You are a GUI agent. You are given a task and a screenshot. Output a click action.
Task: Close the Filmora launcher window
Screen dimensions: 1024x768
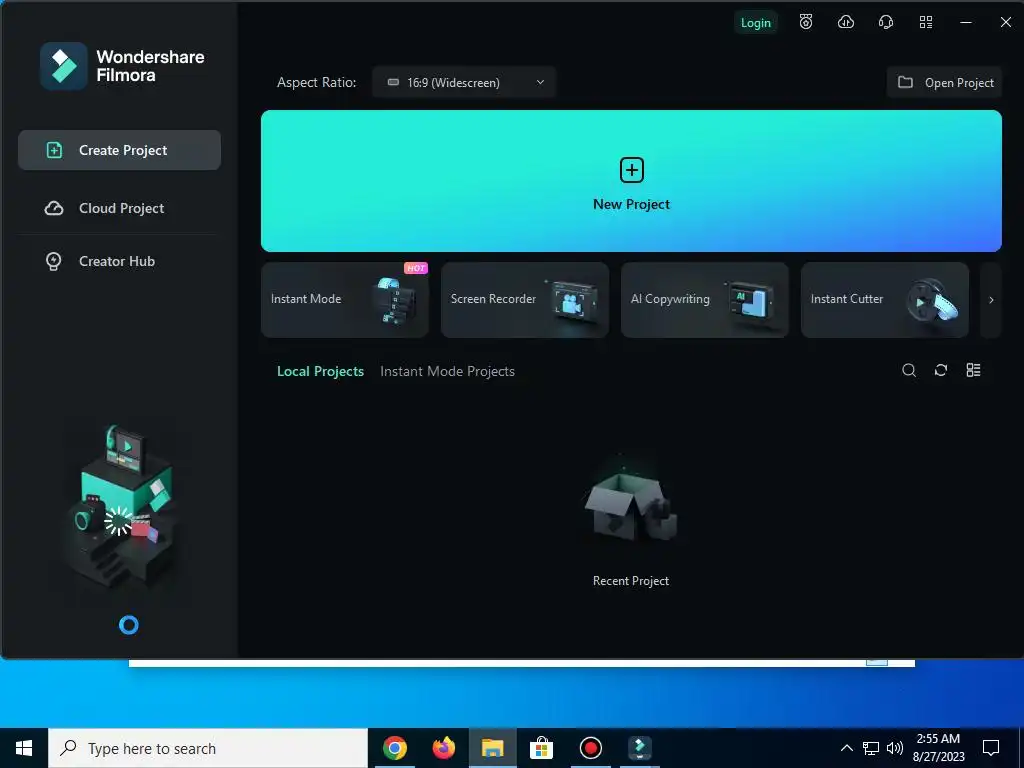[1006, 22]
